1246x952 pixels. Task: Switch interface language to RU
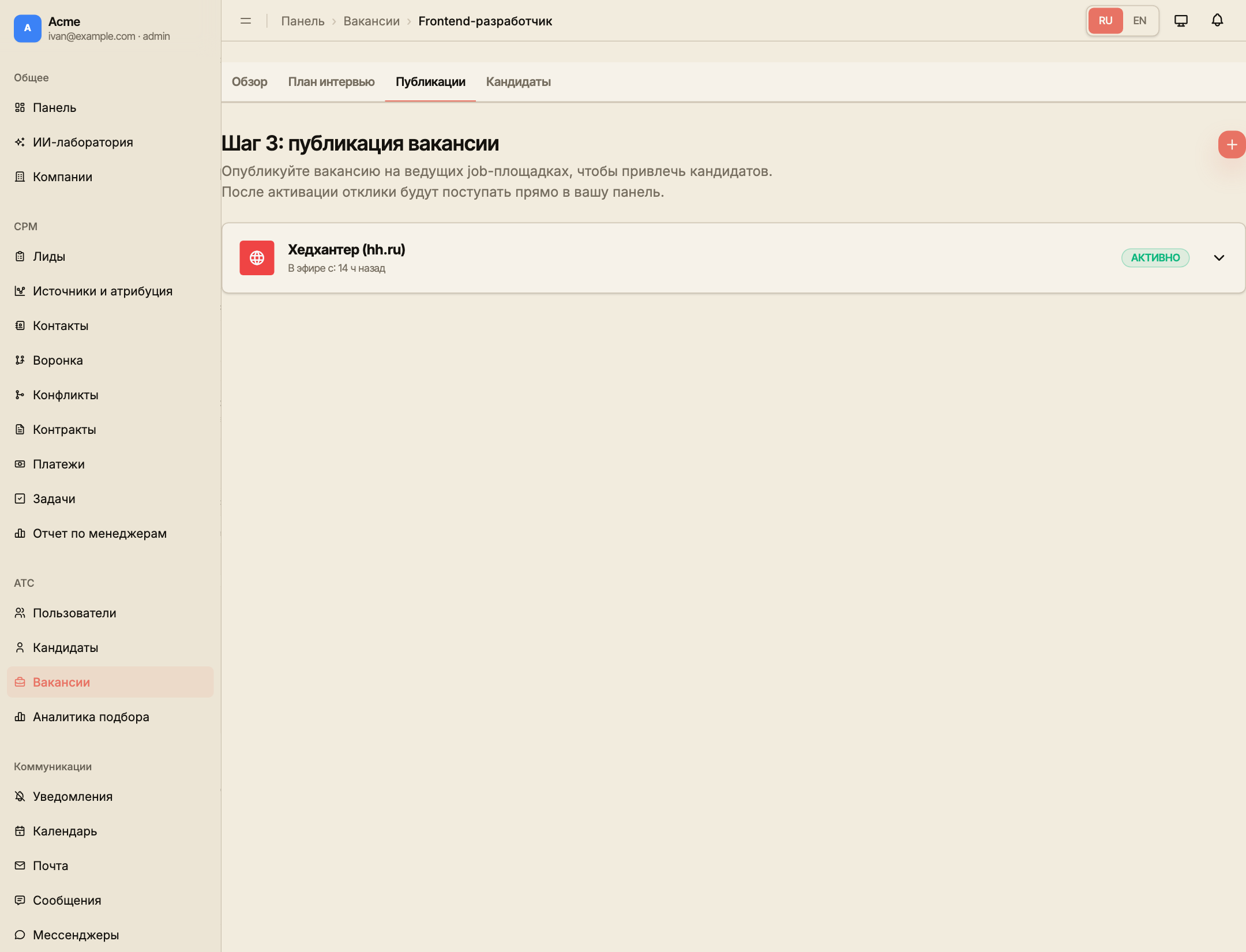1105,21
